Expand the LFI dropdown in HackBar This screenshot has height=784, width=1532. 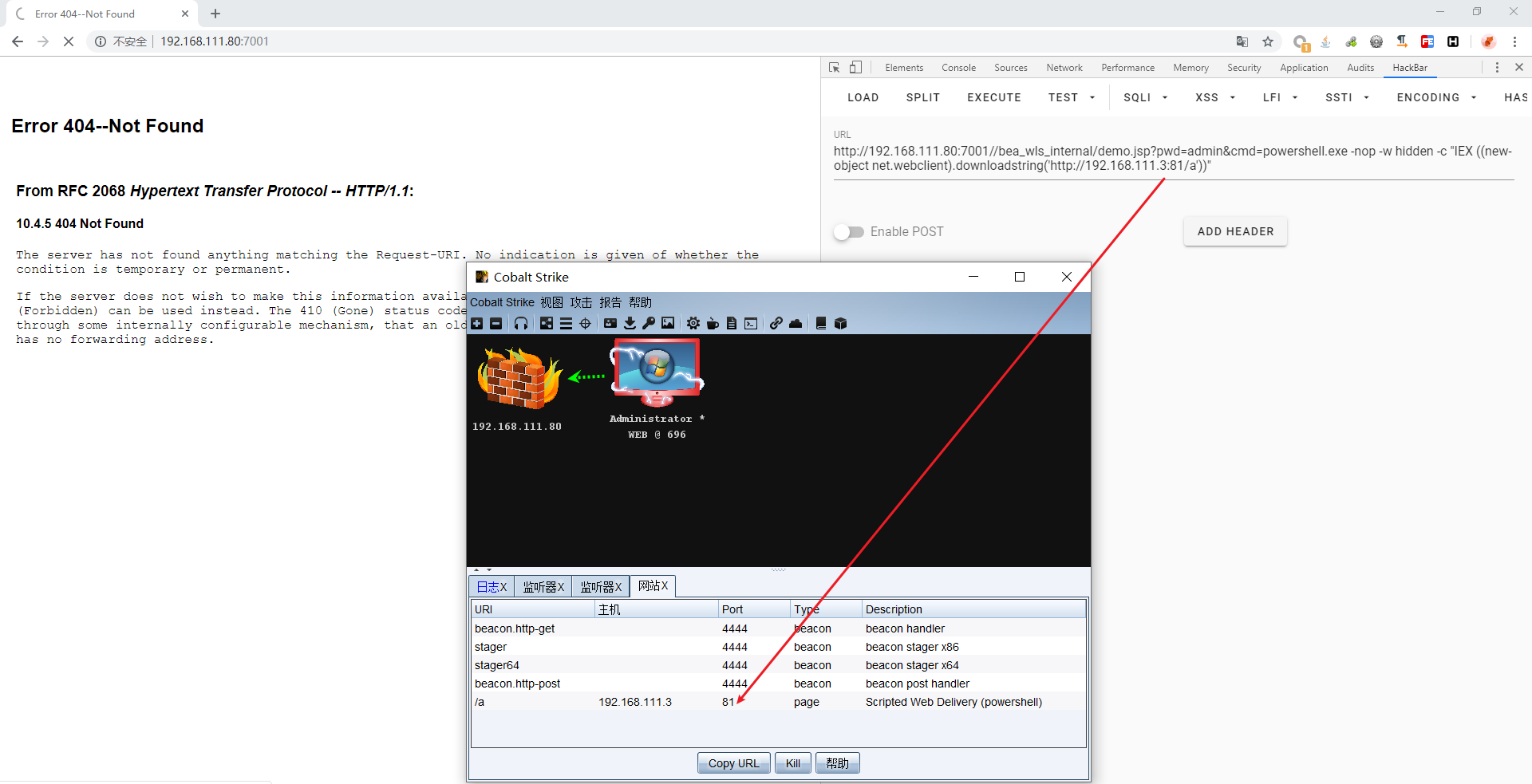tap(1280, 97)
